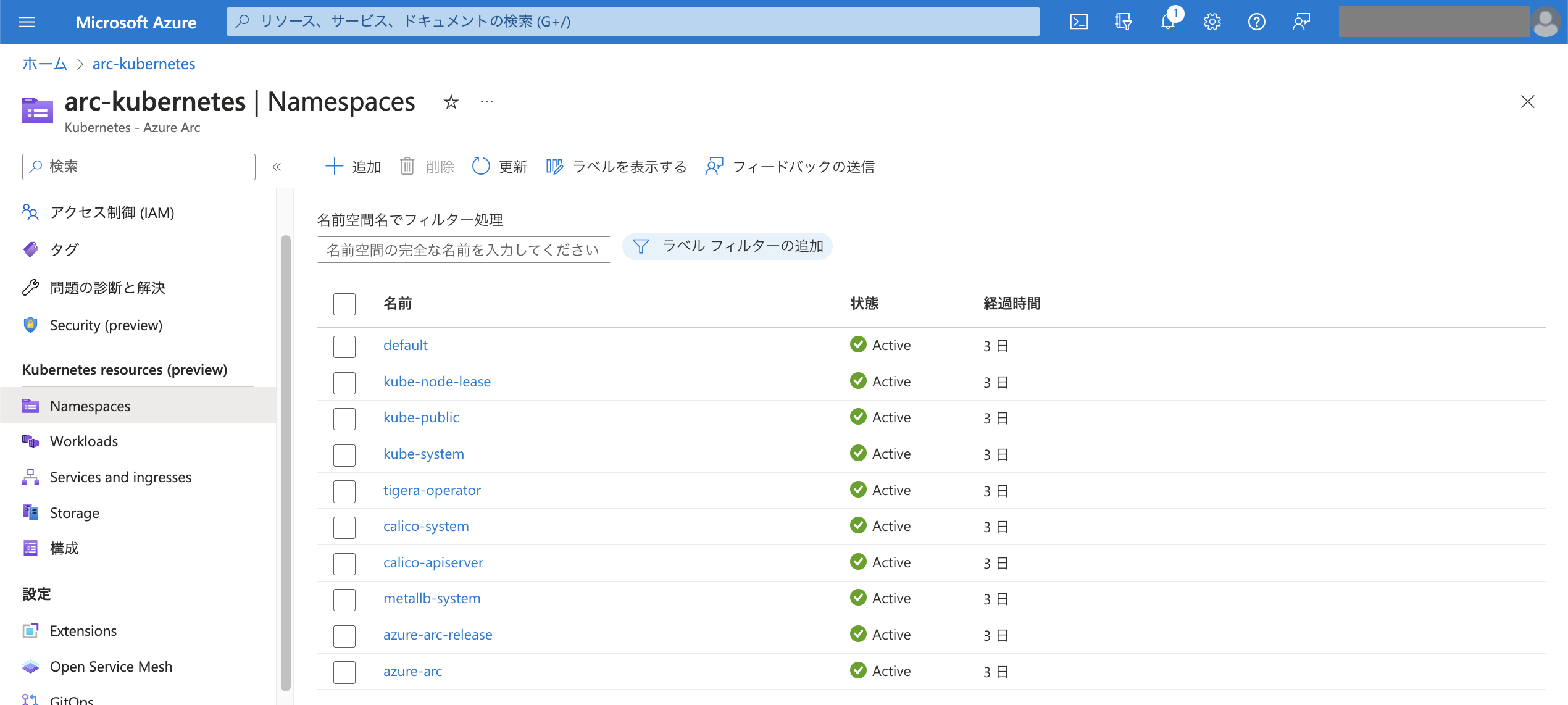Image resolution: width=1568 pixels, height=705 pixels.
Task: Check the default namespace row
Action: pos(344,346)
